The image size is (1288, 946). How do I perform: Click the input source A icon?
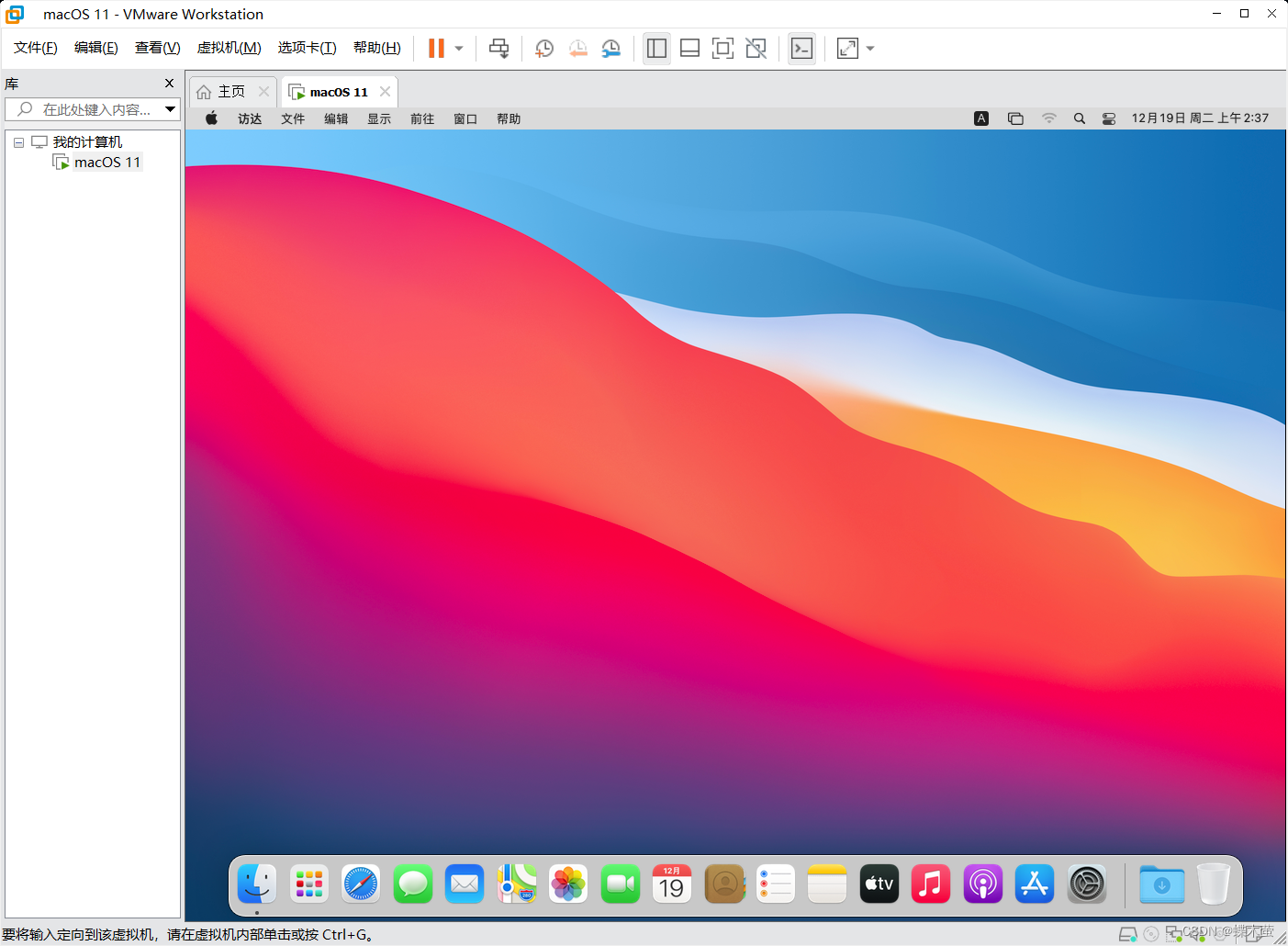point(981,118)
